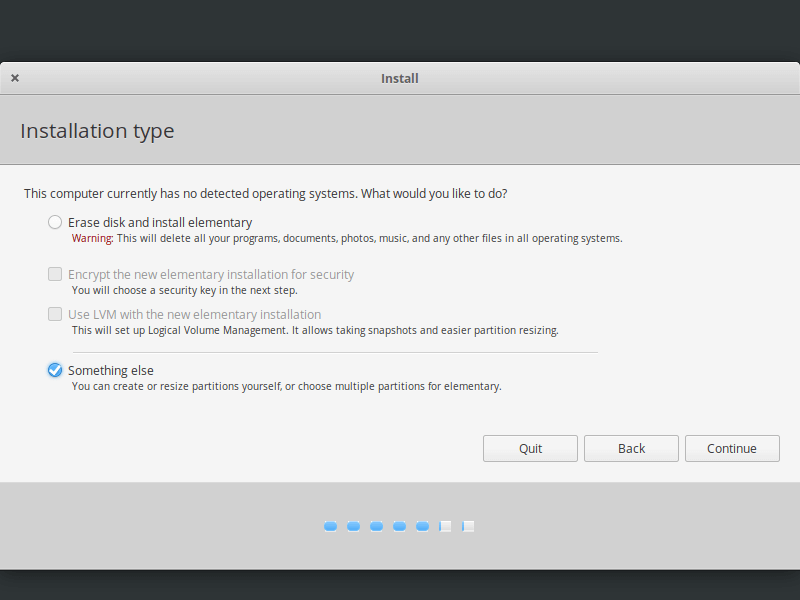Click the Install window title text

[x=400, y=78]
